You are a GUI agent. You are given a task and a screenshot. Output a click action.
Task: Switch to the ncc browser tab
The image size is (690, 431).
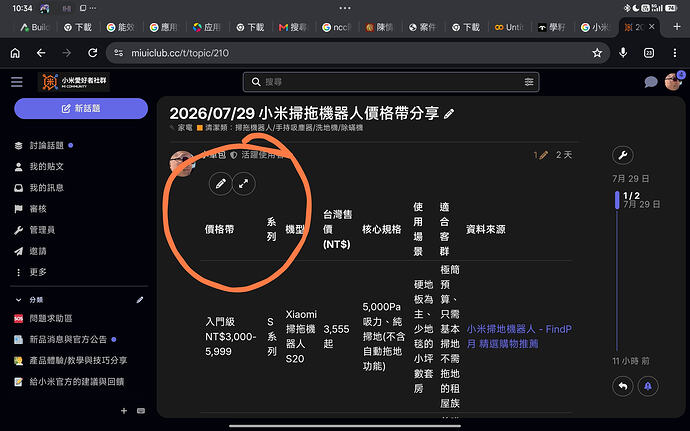[x=336, y=27]
